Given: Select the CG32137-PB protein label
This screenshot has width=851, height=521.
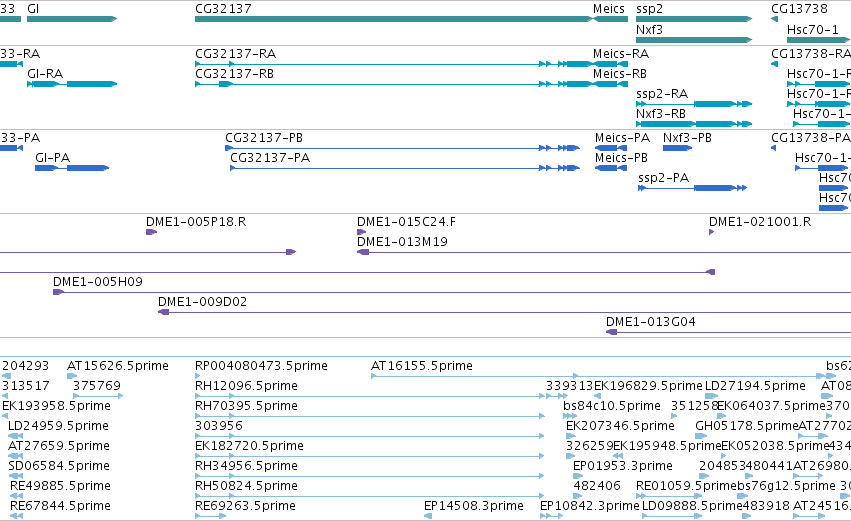Looking at the screenshot, I should [264, 137].
